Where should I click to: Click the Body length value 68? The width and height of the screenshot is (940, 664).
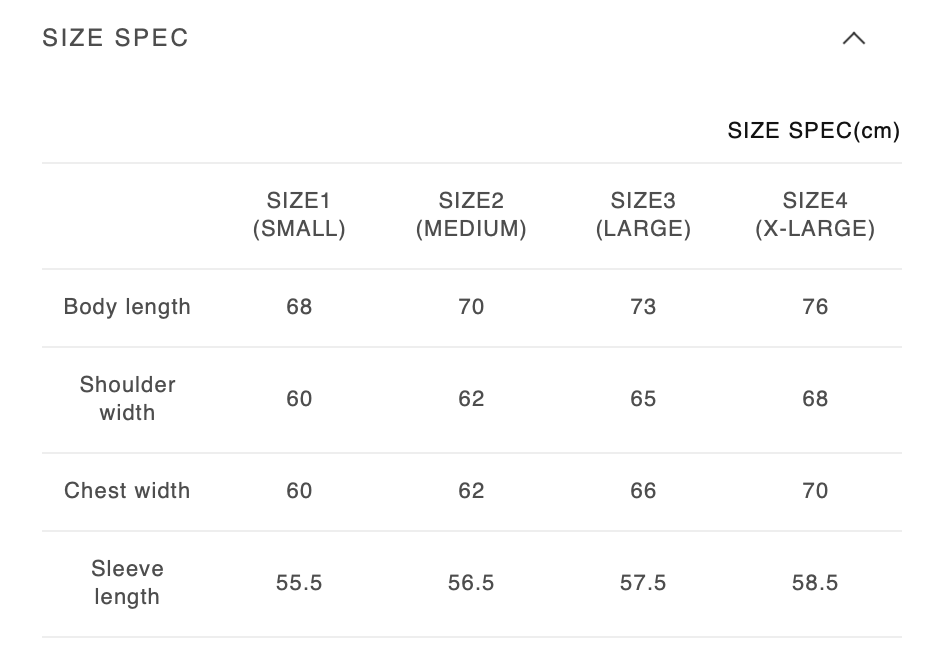click(299, 307)
